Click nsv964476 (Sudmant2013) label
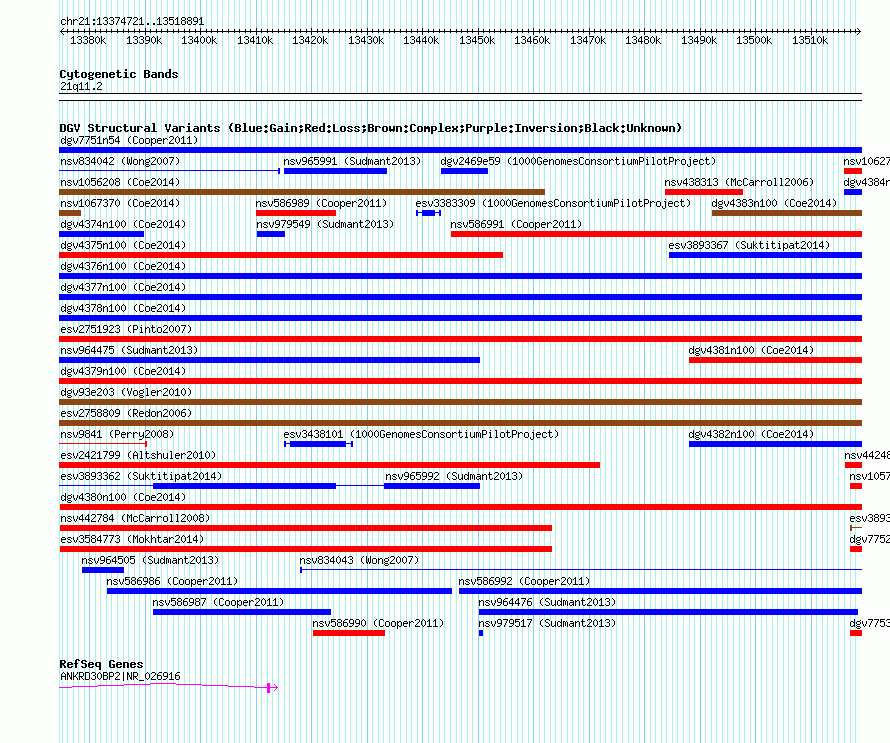 (547, 602)
